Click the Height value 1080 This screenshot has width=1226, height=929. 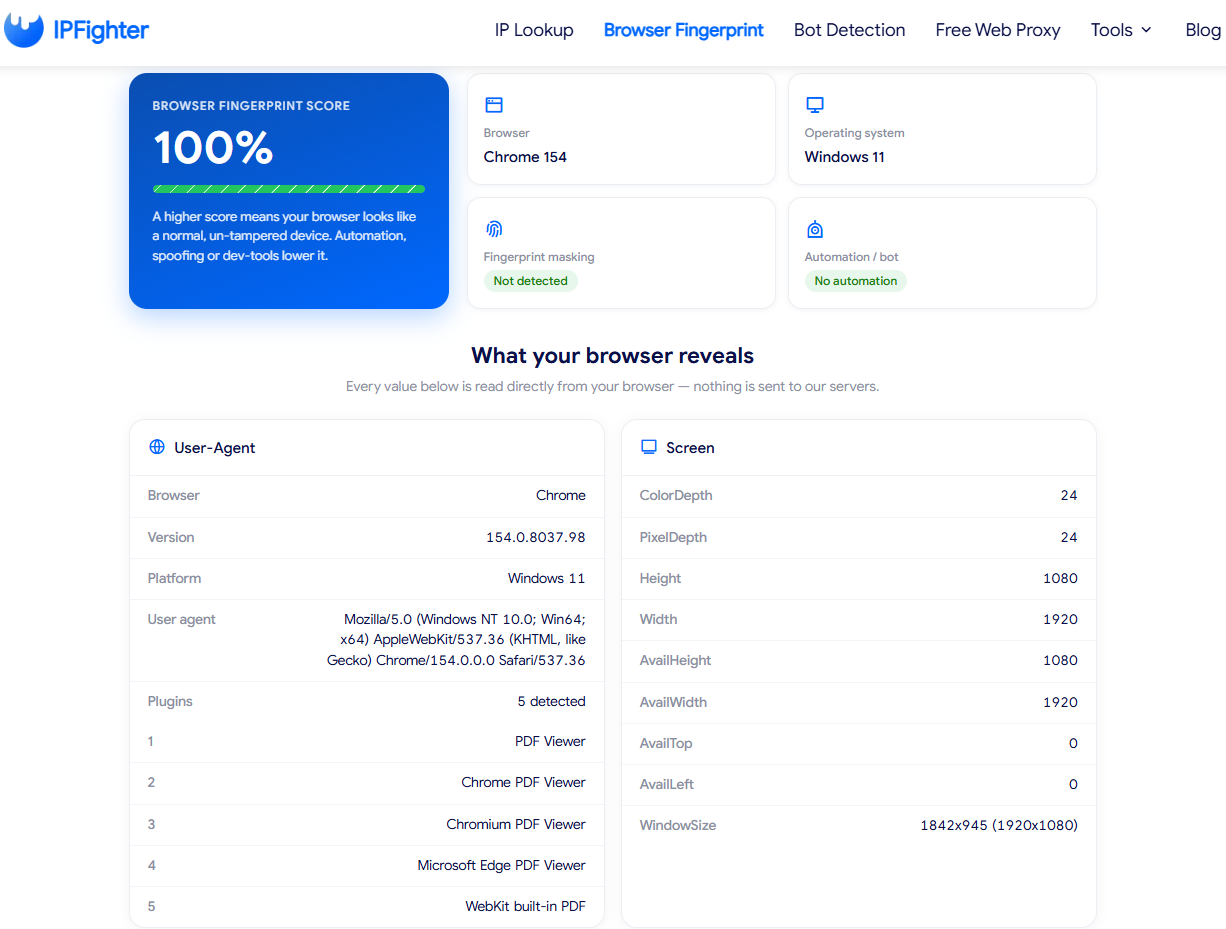1060,578
